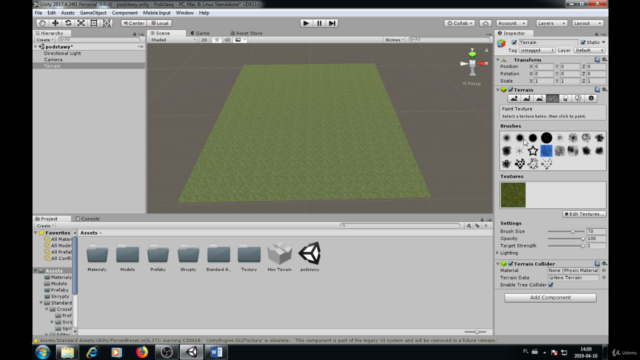Viewport: 640px width, 360px height.
Task: Open the Layout dropdown
Action: (587, 23)
